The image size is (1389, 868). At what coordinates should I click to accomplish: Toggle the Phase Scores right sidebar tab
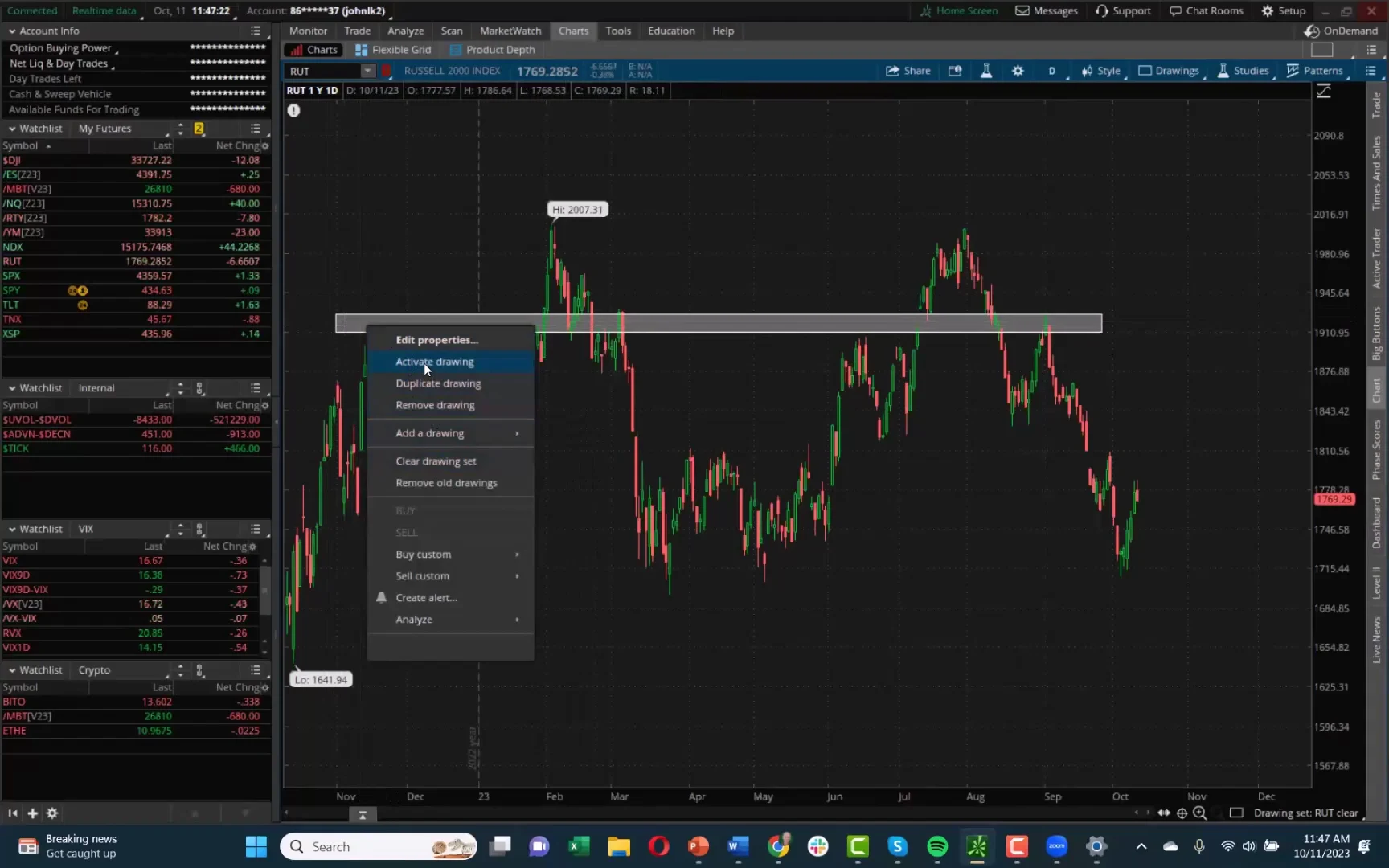[1376, 450]
